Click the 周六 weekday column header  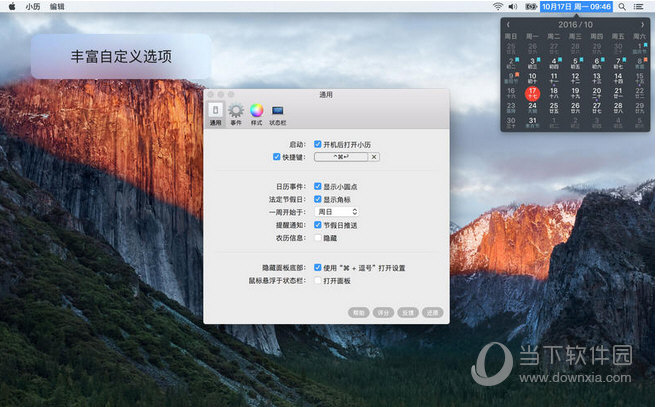pos(640,36)
